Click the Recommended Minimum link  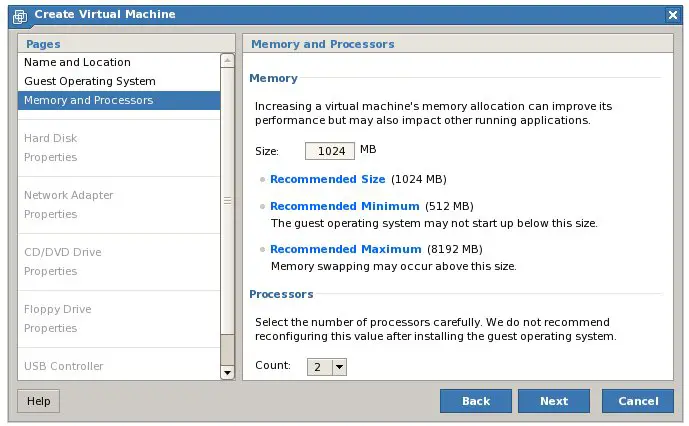(x=344, y=206)
